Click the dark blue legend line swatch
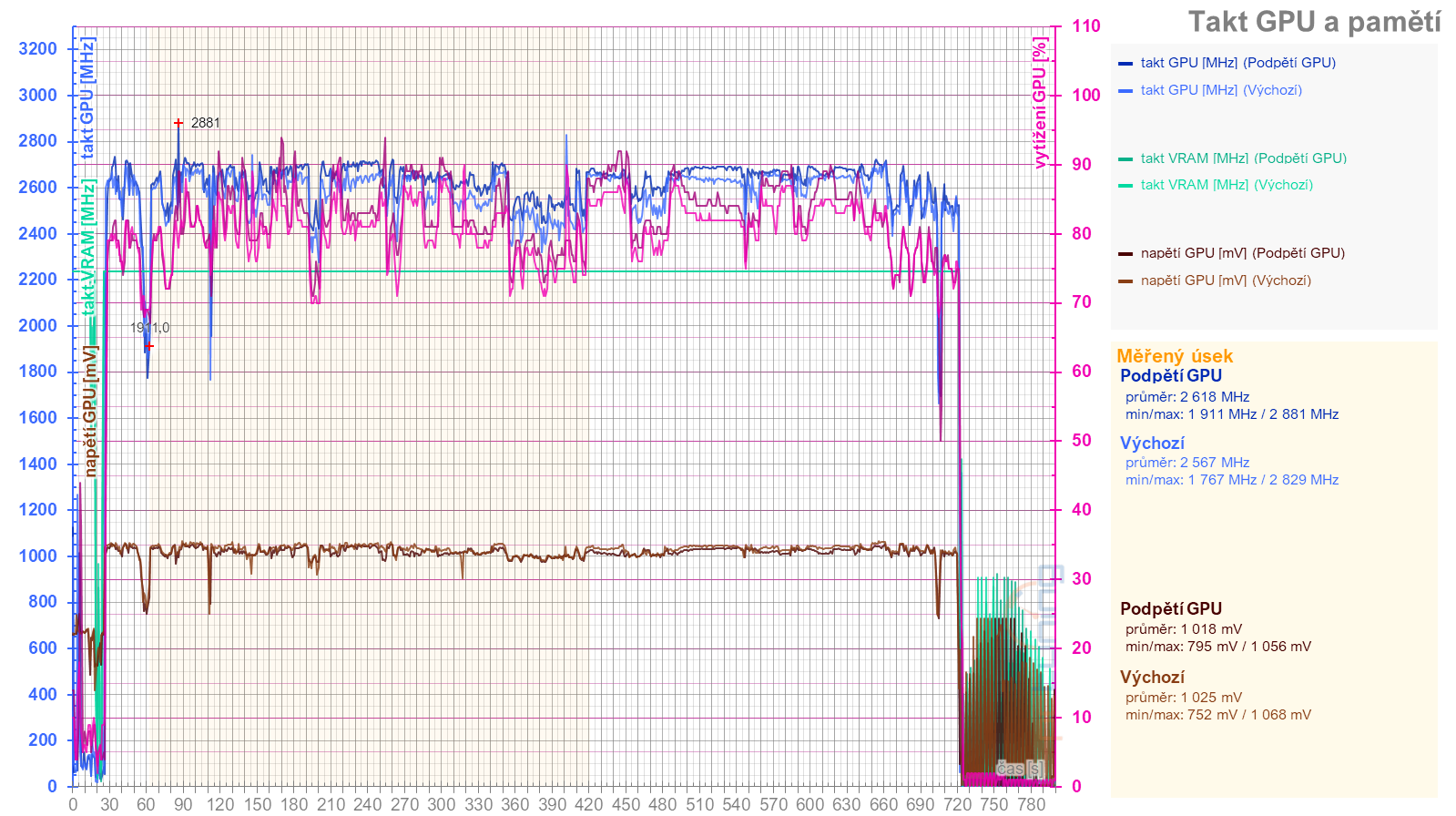1456x816 pixels. pos(1125,64)
